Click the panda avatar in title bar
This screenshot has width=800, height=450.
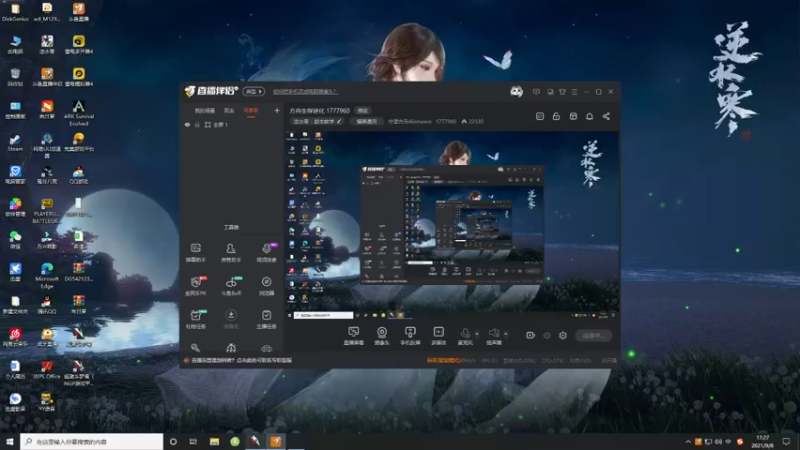(x=516, y=91)
